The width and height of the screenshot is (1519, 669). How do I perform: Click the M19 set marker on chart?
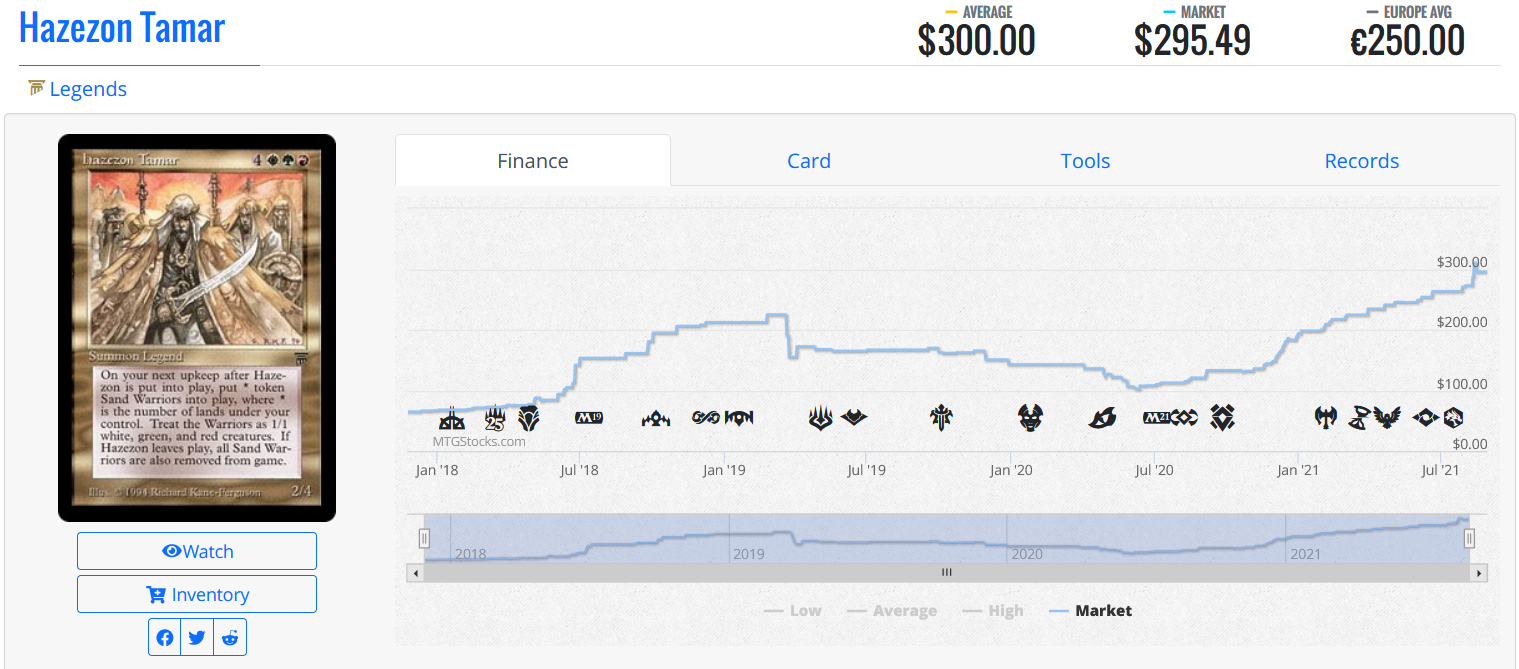[x=589, y=418]
